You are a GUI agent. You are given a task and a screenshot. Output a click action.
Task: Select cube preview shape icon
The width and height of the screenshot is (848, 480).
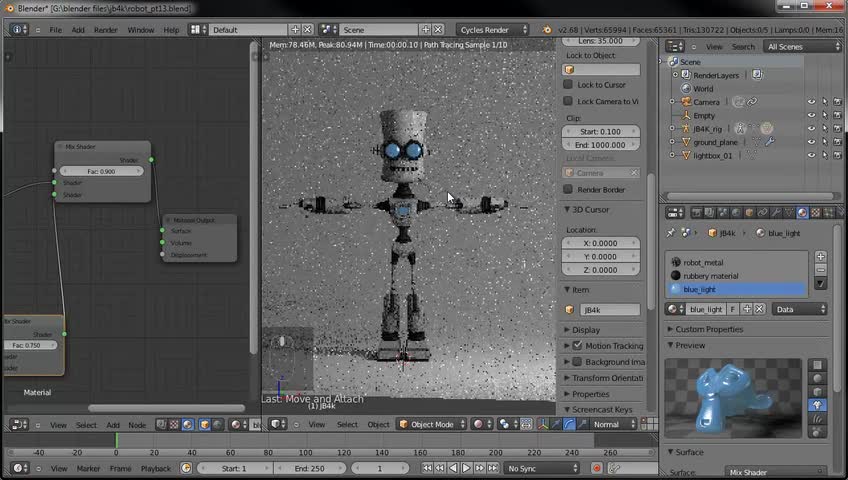point(817,391)
